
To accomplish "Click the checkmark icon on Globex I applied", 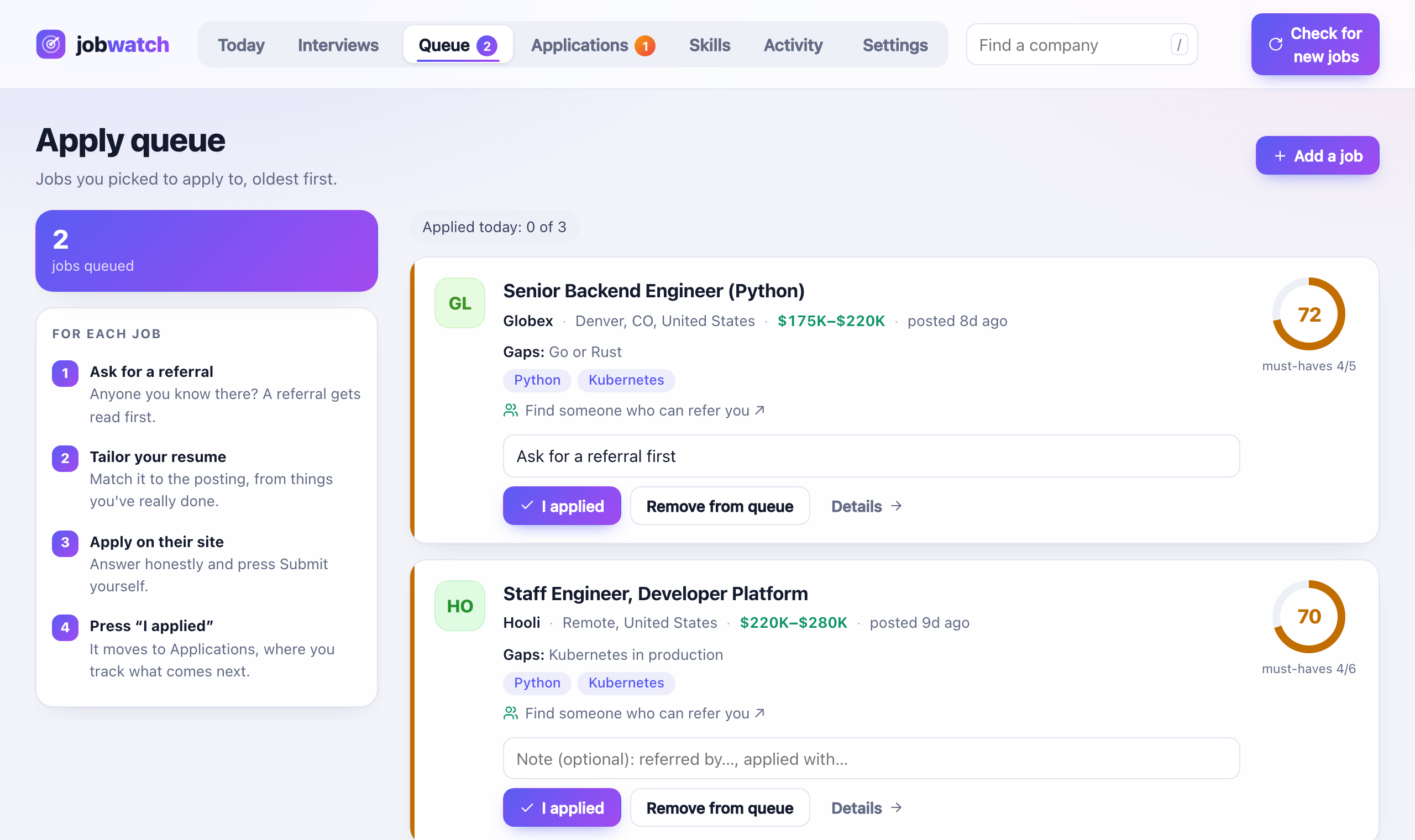I will [x=527, y=505].
